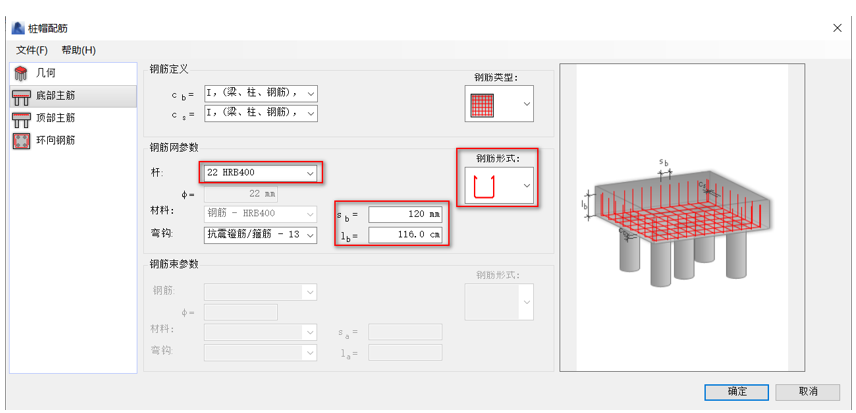Click the red grid rebar type icon

point(483,104)
